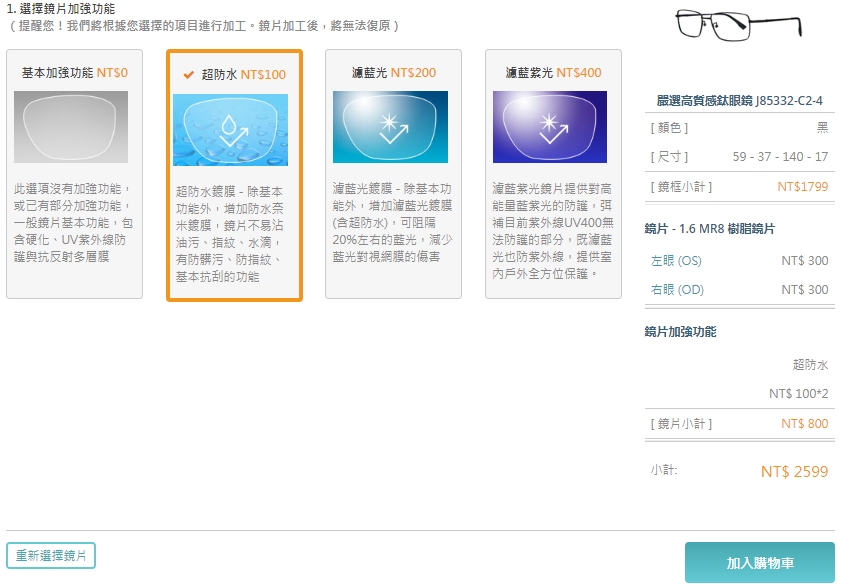Viewport: 859px width, 584px height.
Task: Click the plain gray lens image
Action: [71, 127]
